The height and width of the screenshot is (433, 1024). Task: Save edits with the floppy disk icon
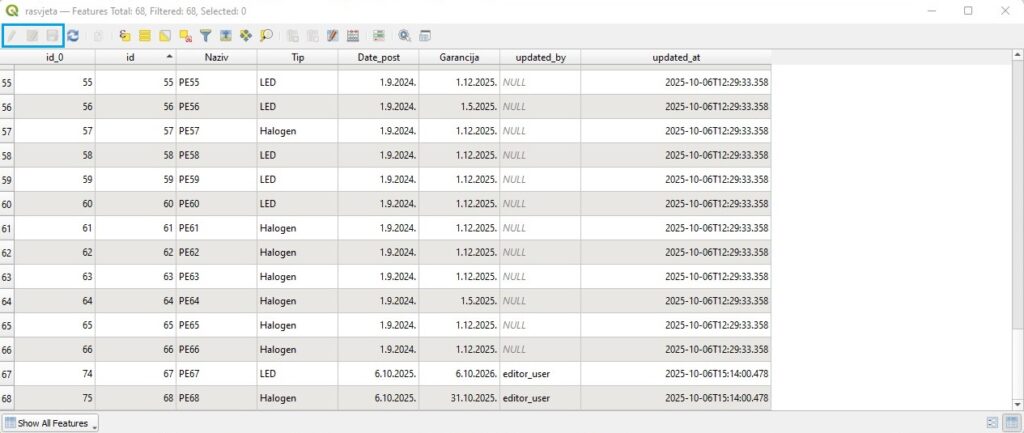[x=52, y=36]
